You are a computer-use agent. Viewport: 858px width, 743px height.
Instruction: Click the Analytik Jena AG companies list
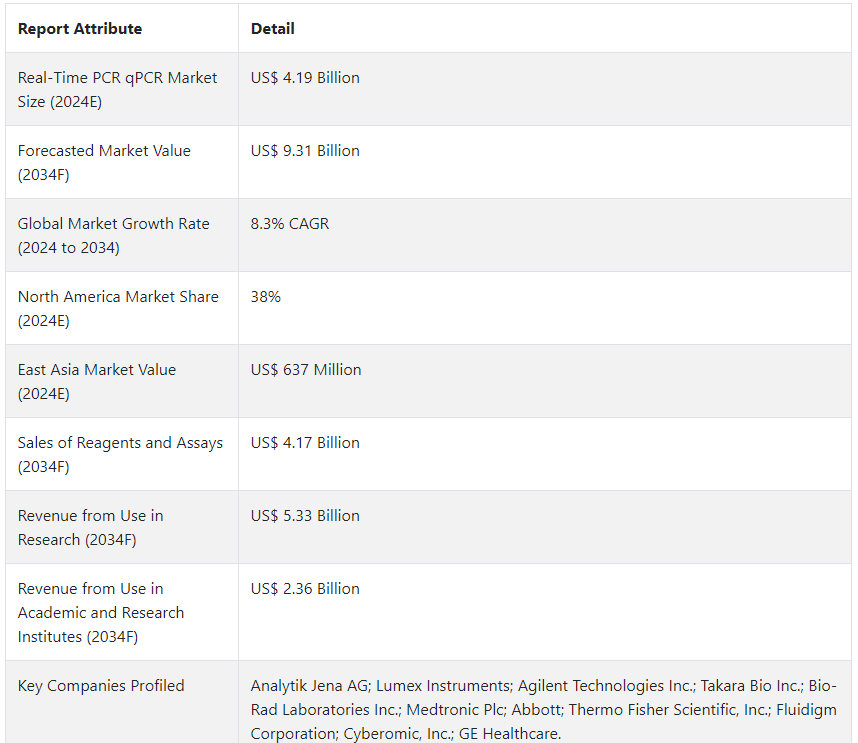pos(544,710)
